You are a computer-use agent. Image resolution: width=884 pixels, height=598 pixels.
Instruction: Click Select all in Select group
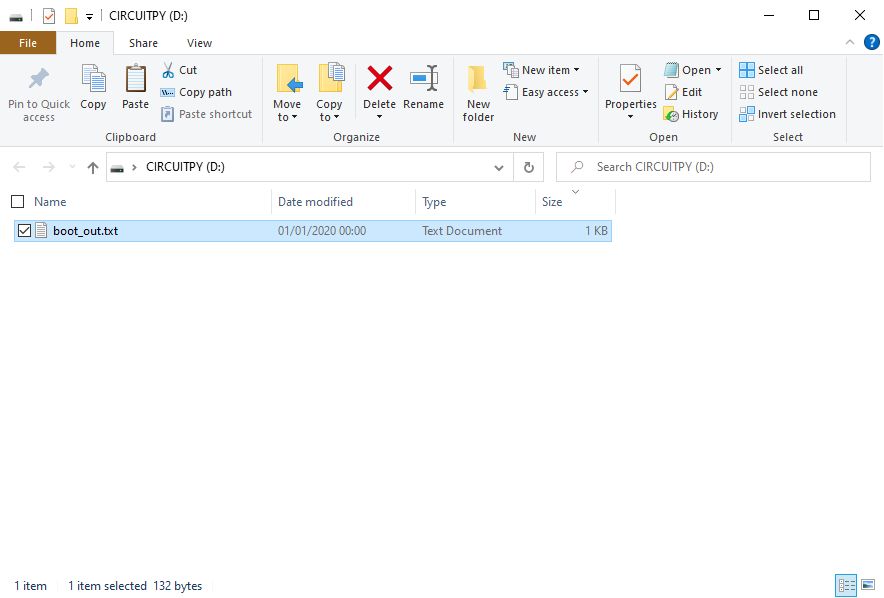(x=771, y=70)
